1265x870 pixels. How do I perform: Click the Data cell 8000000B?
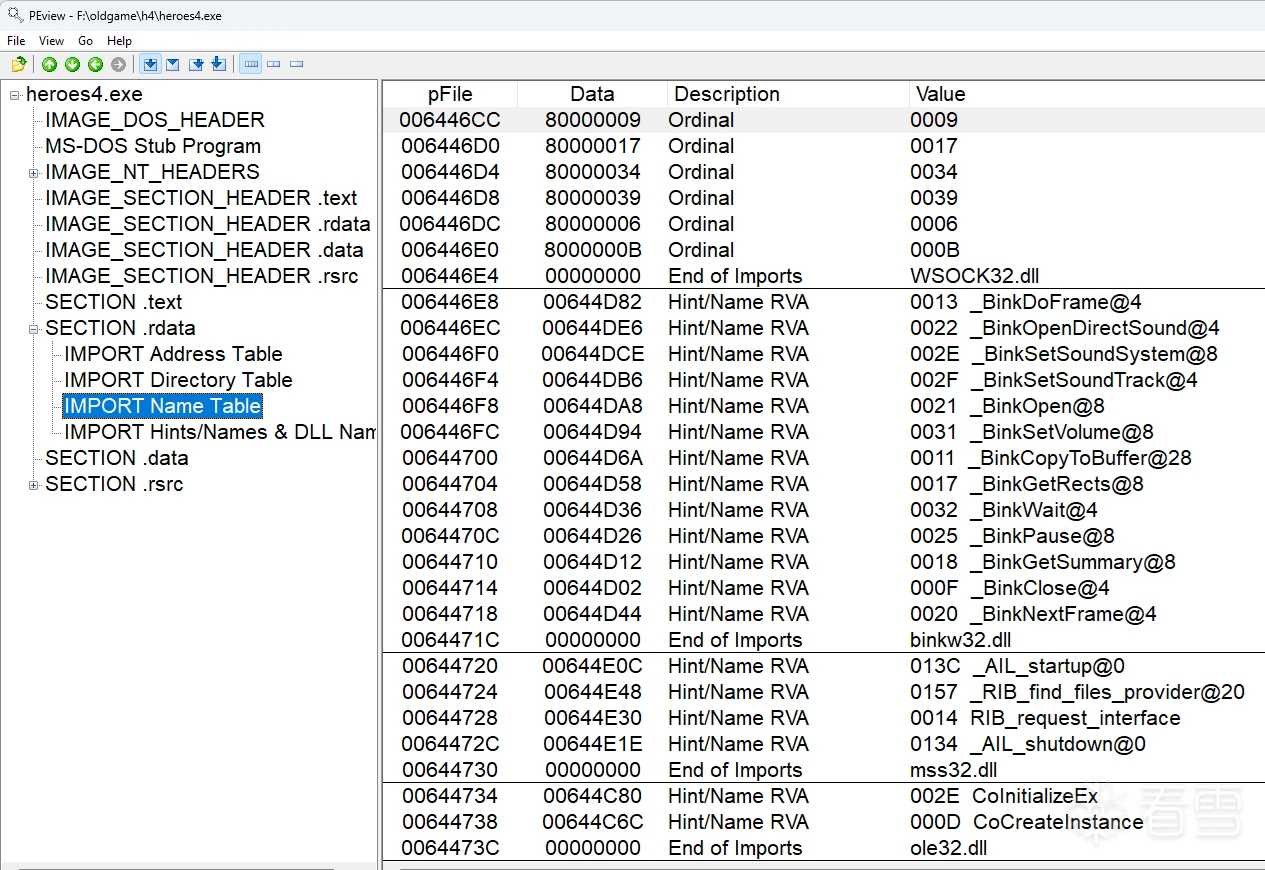pos(593,250)
